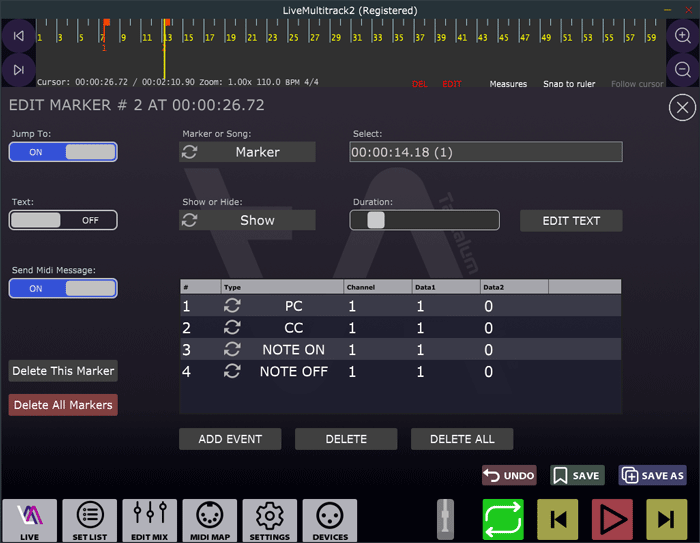Image resolution: width=700 pixels, height=543 pixels.
Task: Go to the previous marker with the yellow button
Action: pyautogui.click(x=558, y=519)
